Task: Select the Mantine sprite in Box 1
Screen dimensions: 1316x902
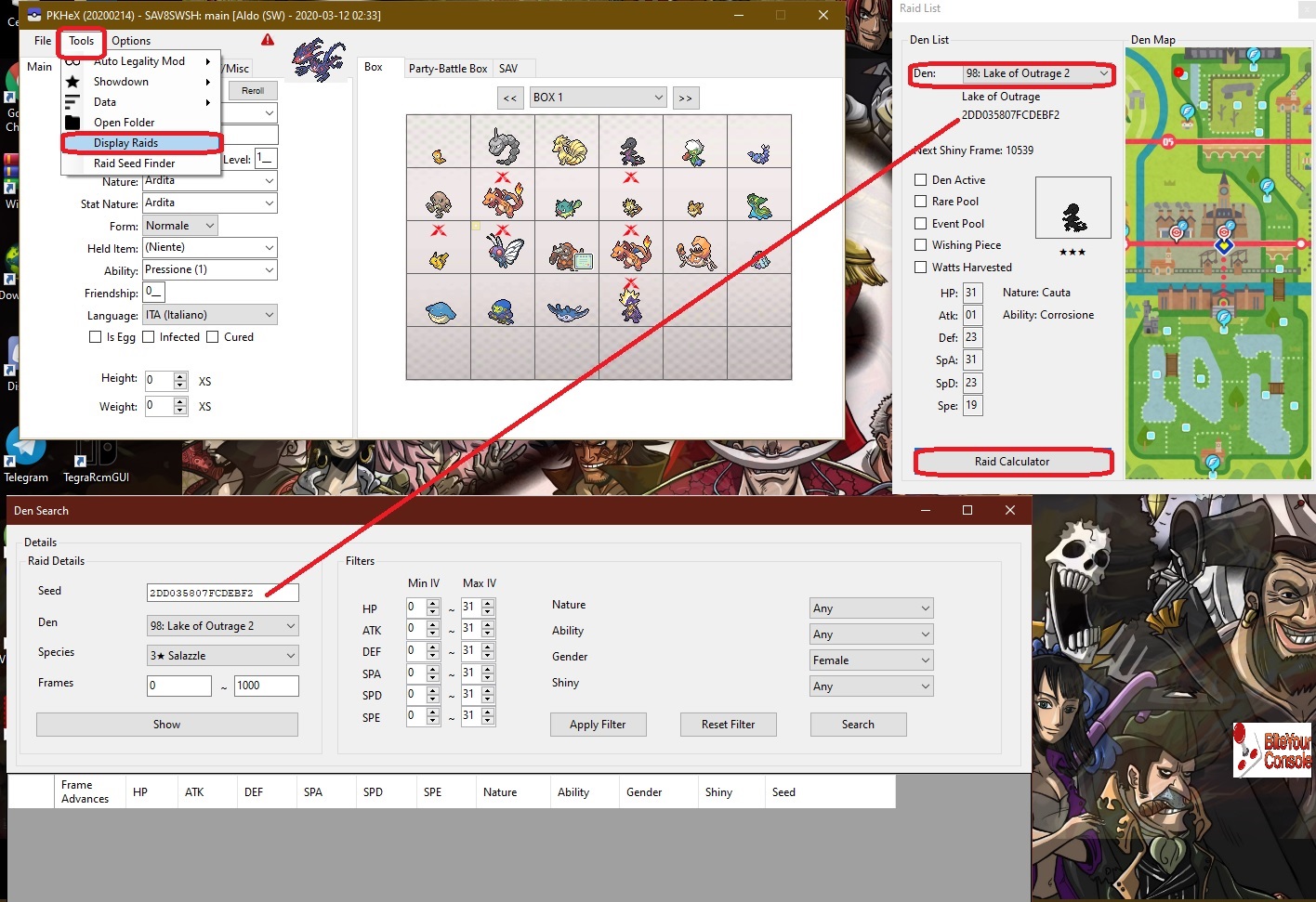Action: click(567, 311)
